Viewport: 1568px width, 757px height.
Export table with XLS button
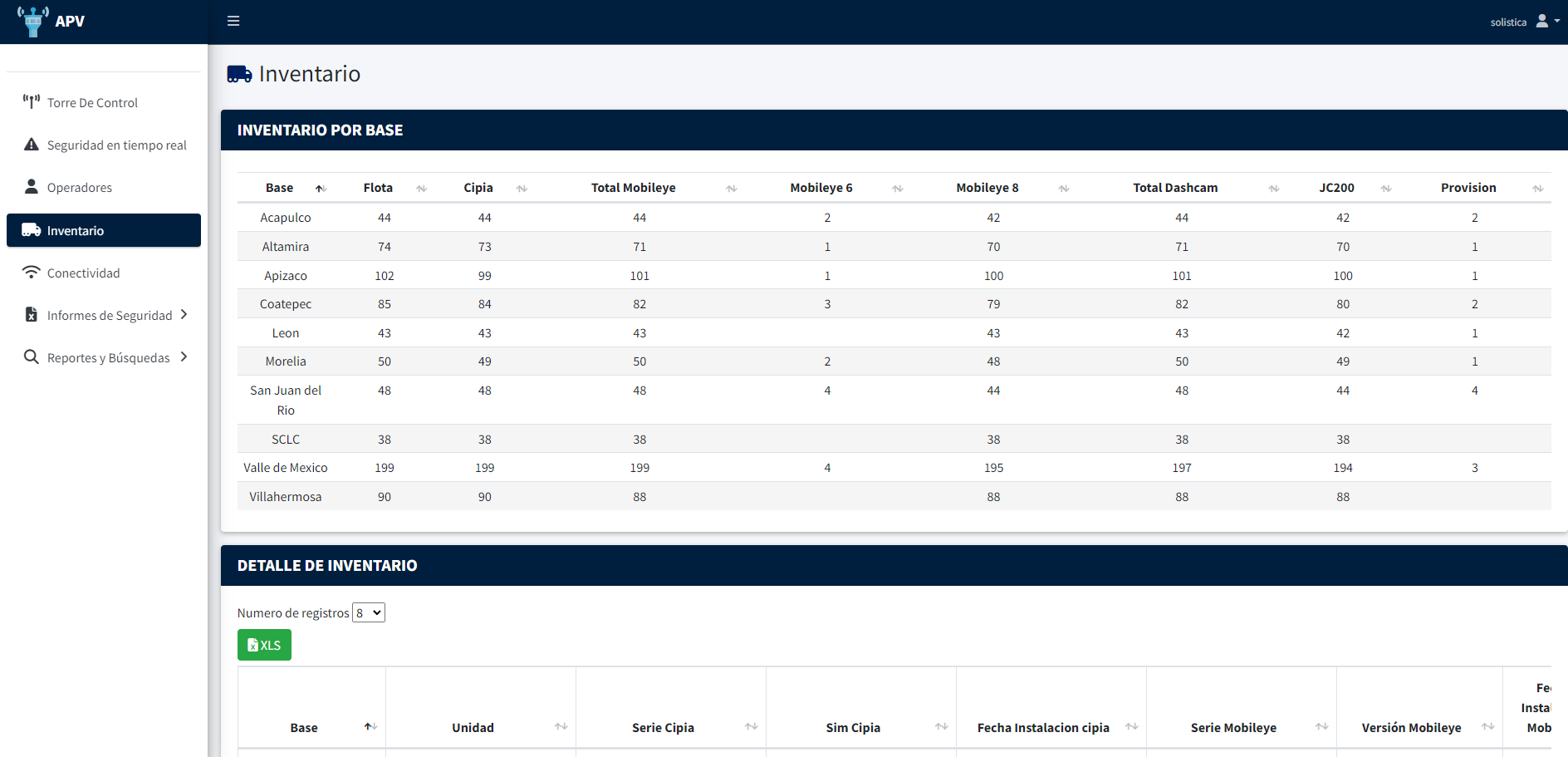pos(264,645)
